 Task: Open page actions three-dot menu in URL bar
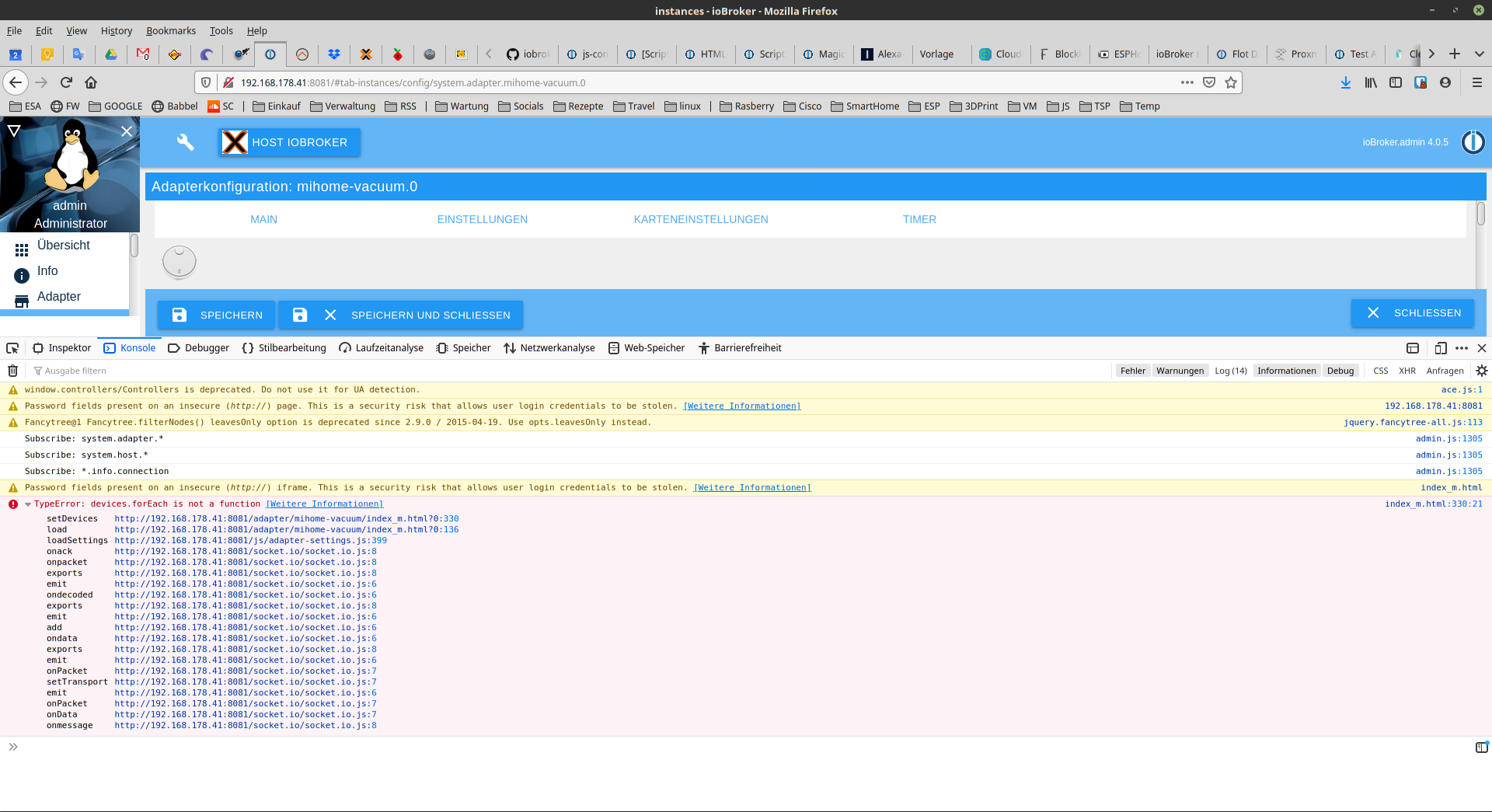(1187, 82)
